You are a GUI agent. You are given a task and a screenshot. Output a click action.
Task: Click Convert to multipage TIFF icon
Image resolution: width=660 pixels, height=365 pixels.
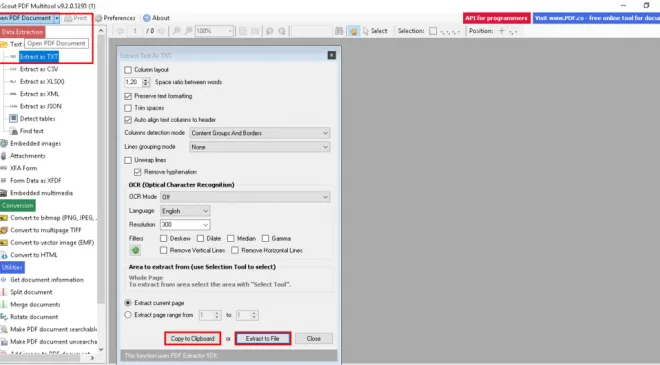click(x=4, y=230)
